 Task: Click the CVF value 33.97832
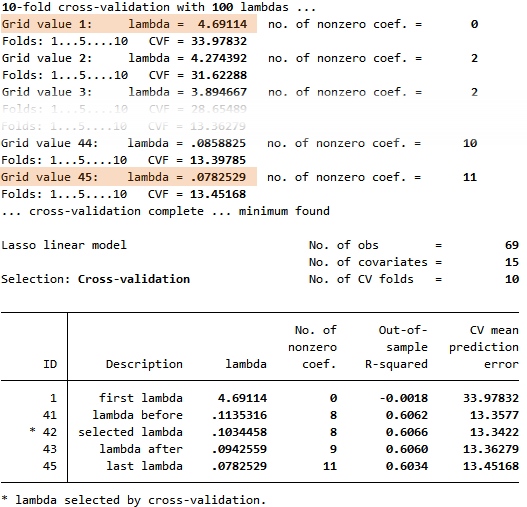219,41
